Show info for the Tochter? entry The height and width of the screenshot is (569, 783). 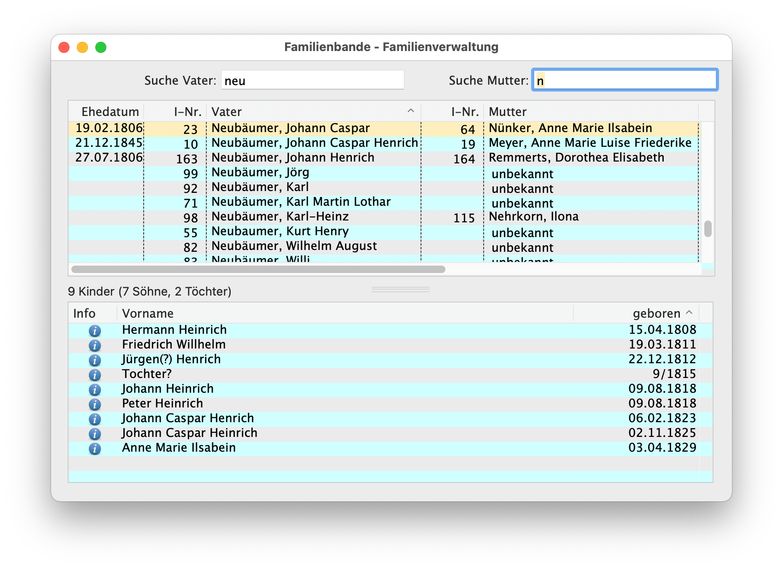tap(95, 374)
